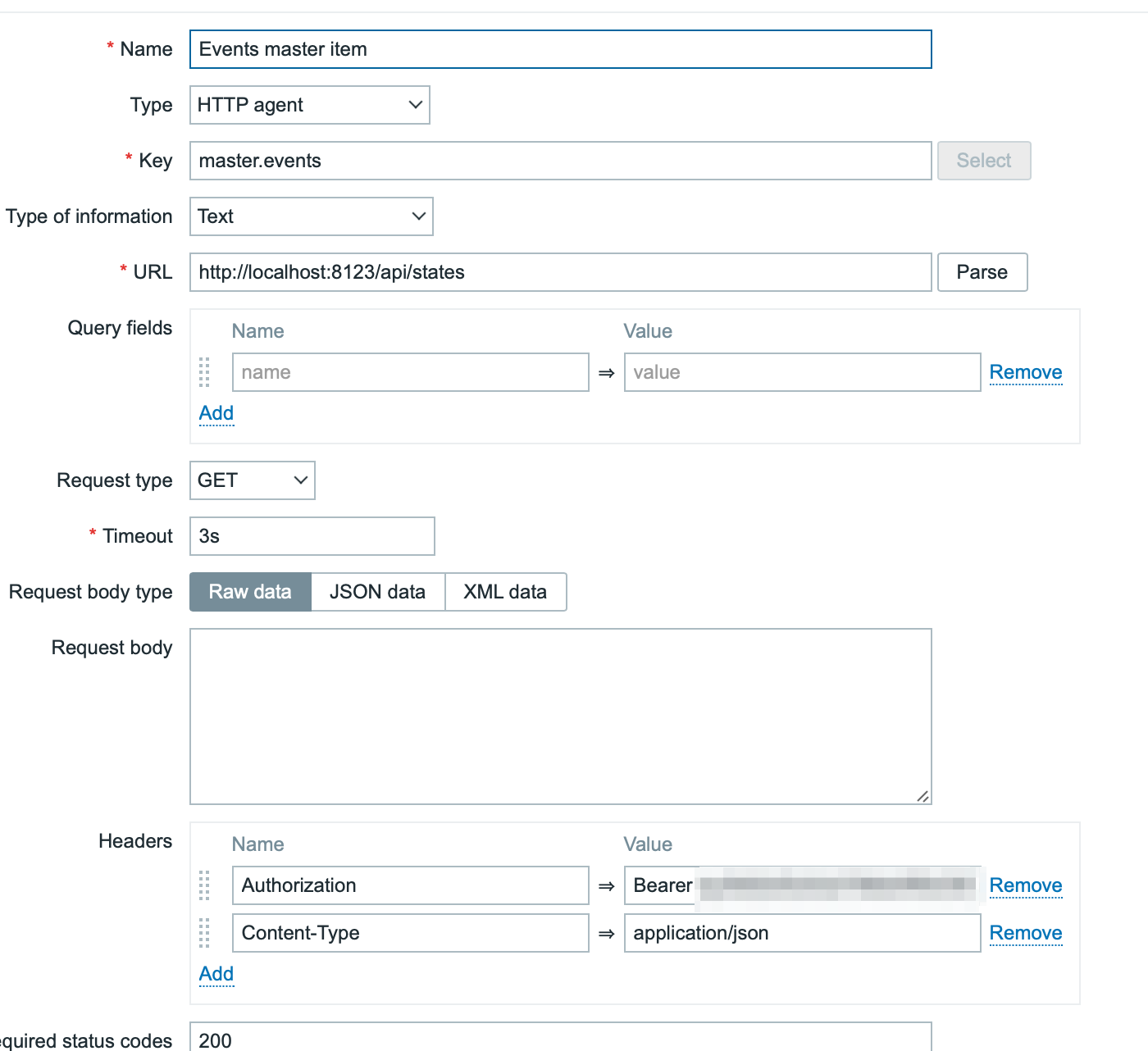Remove the Authorization header
The height and width of the screenshot is (1051, 1148).
click(1025, 885)
